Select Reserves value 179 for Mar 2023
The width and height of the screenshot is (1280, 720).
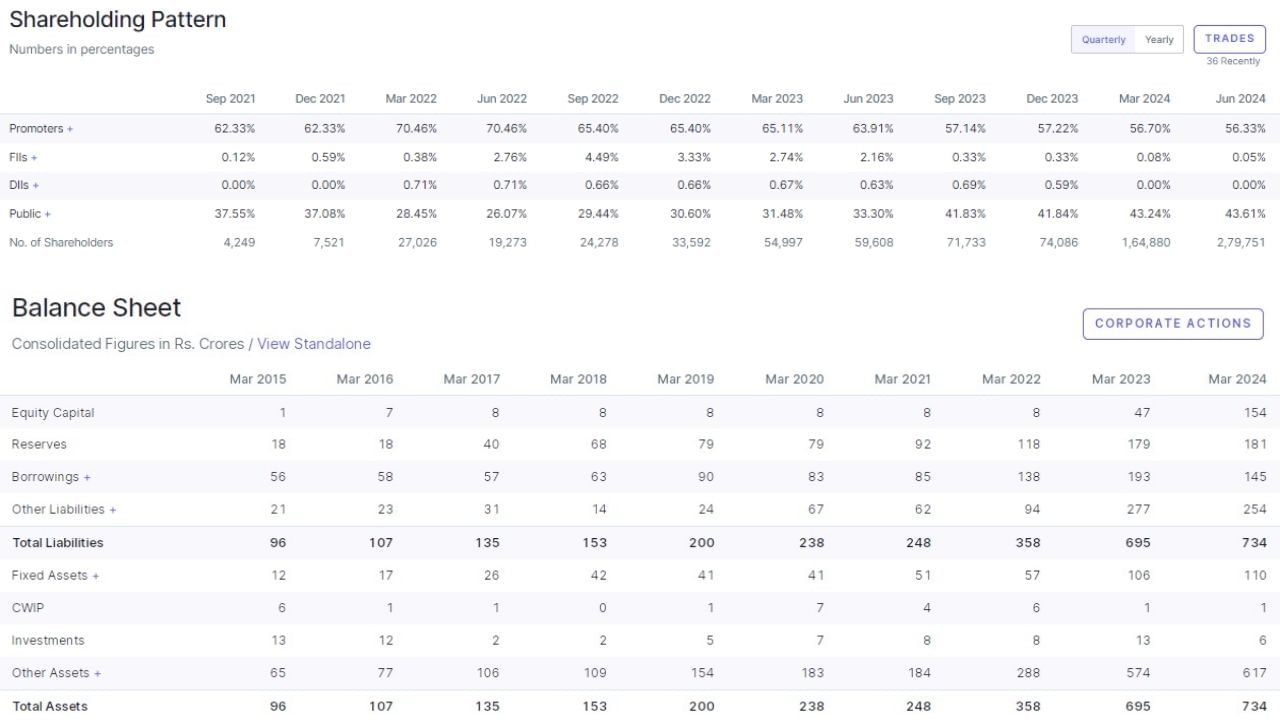pyautogui.click(x=1139, y=445)
